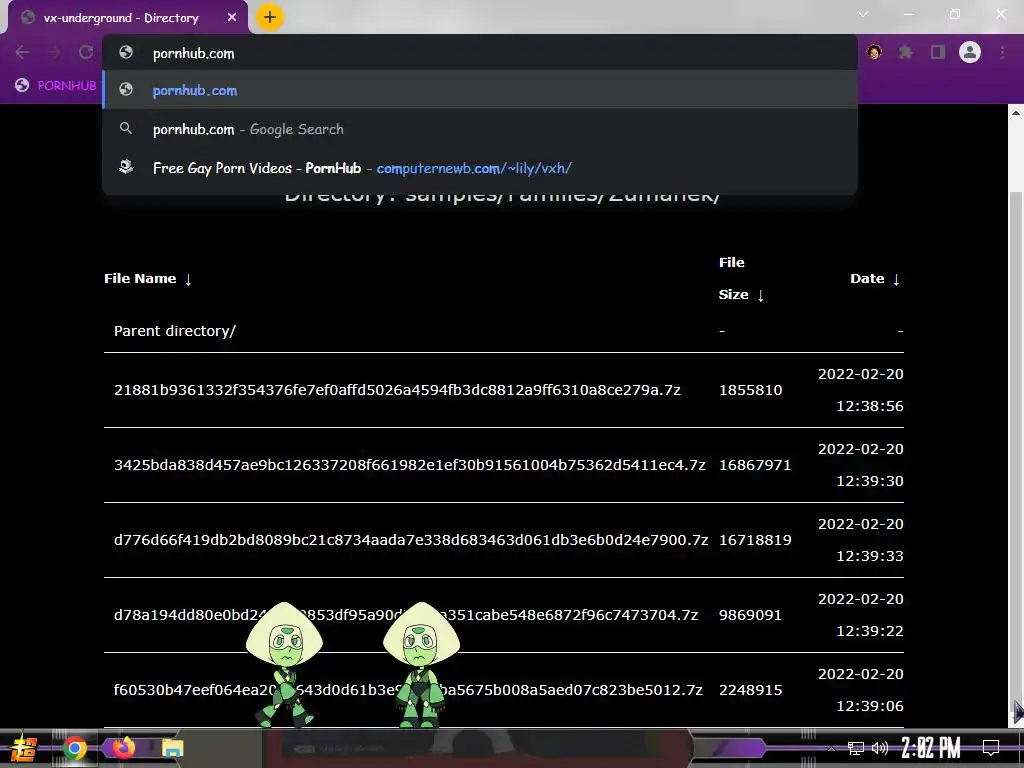This screenshot has height=768, width=1024.
Task: Click file size 16718819
Action: (755, 540)
